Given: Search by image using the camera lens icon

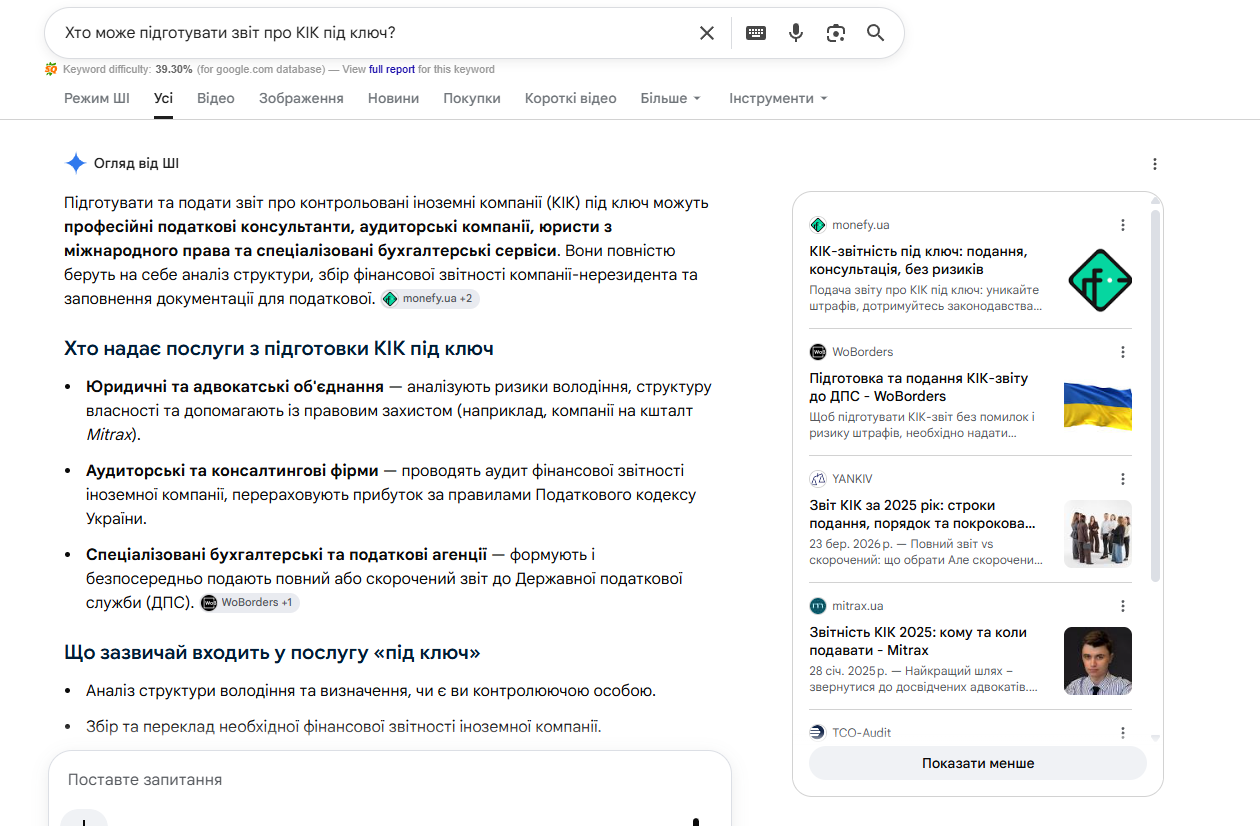Looking at the screenshot, I should (x=836, y=33).
